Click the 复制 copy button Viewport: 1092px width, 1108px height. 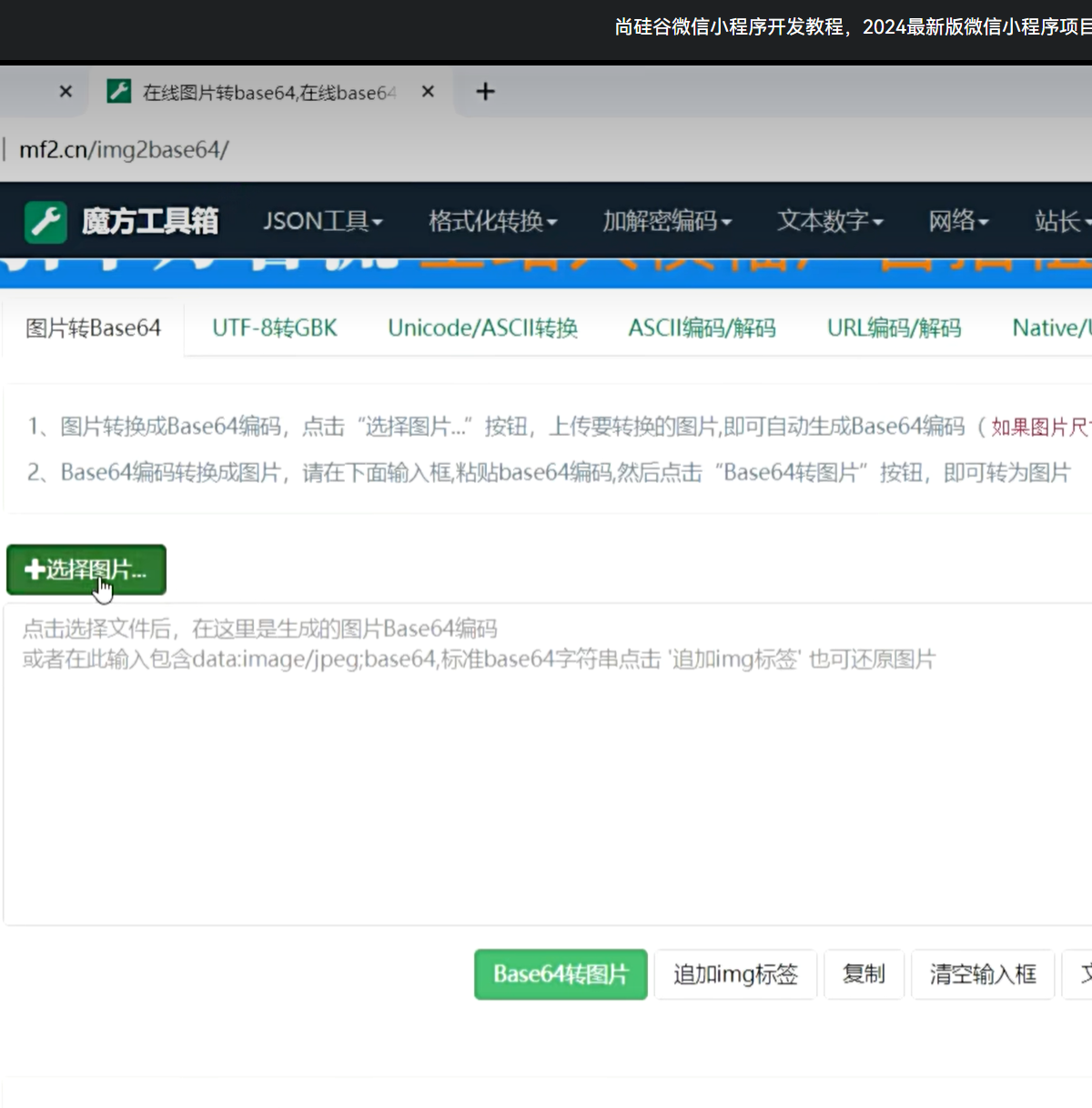pyautogui.click(x=864, y=974)
